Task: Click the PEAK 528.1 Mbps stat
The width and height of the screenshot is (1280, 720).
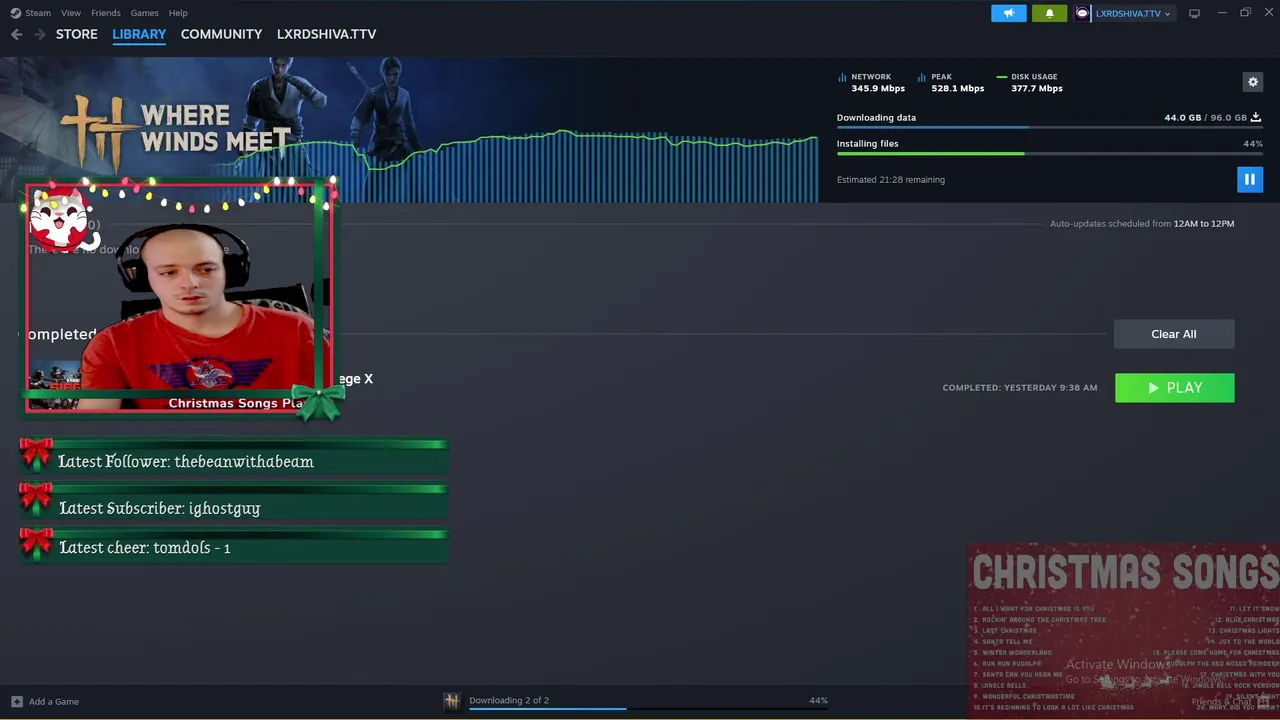Action: [950, 82]
